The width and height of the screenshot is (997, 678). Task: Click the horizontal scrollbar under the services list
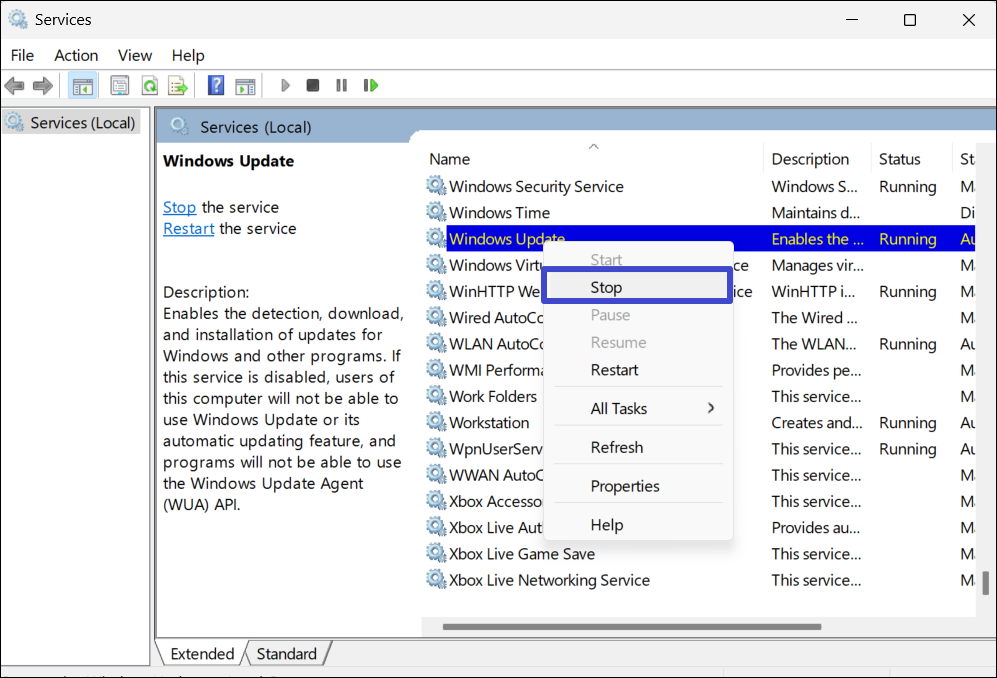[x=630, y=627]
